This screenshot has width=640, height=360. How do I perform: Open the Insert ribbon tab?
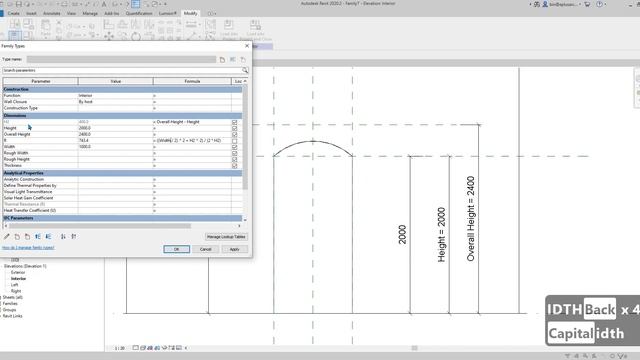(31, 13)
